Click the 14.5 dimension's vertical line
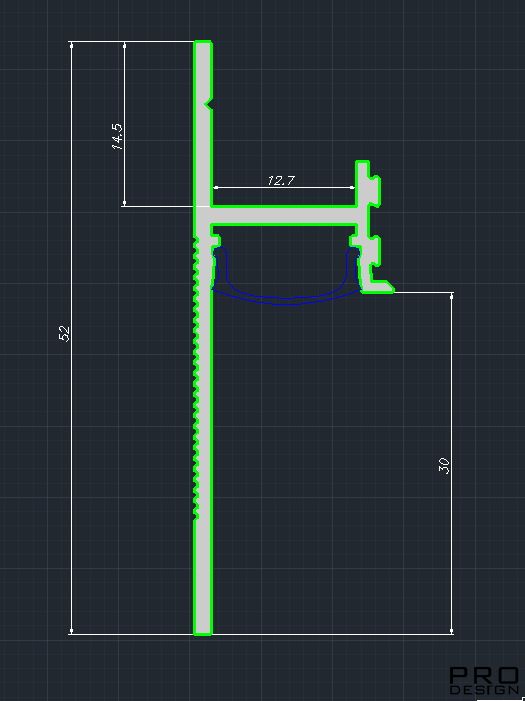Viewport: 525px width, 701px height. pos(124,124)
